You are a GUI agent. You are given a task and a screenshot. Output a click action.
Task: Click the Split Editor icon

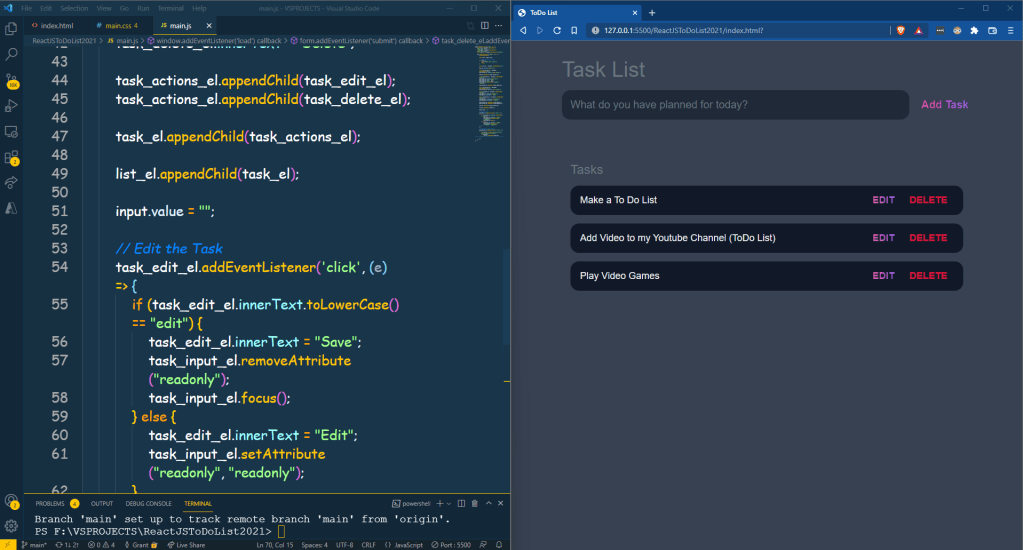point(485,25)
